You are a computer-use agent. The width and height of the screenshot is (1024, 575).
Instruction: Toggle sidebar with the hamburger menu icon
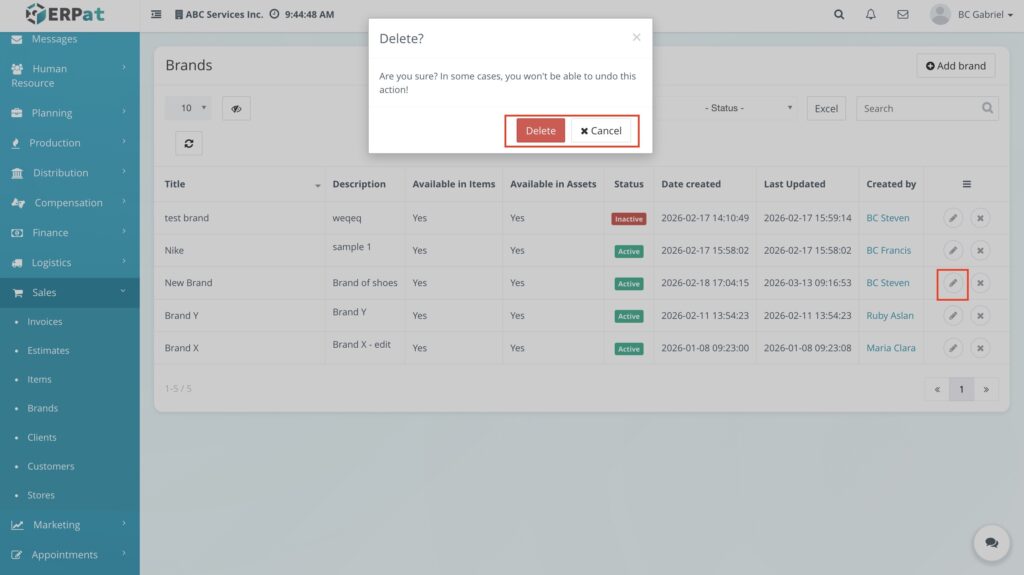pyautogui.click(x=156, y=15)
